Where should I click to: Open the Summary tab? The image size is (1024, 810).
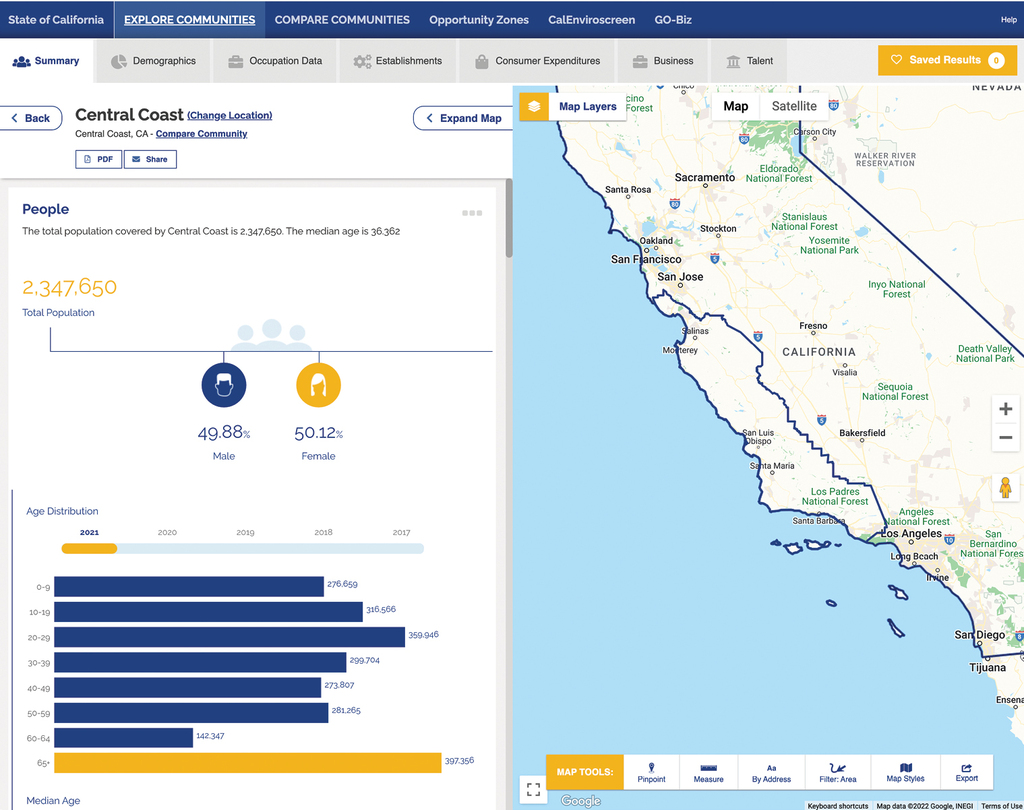46,61
